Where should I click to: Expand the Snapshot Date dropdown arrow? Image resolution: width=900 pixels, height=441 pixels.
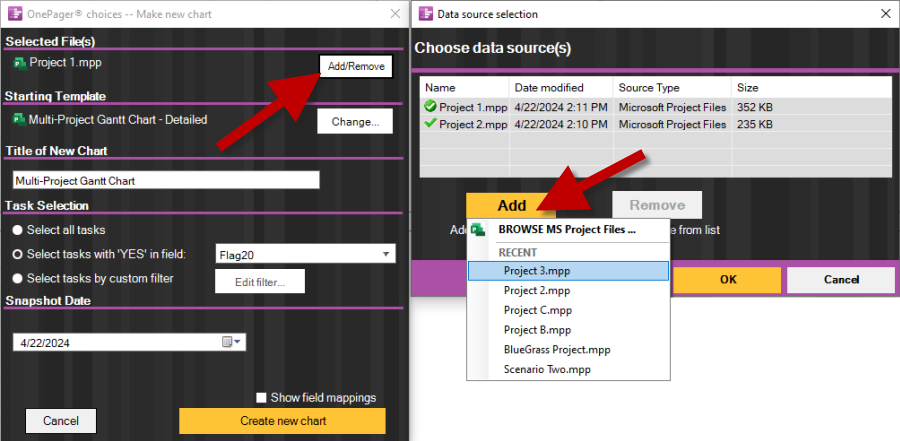(238, 342)
